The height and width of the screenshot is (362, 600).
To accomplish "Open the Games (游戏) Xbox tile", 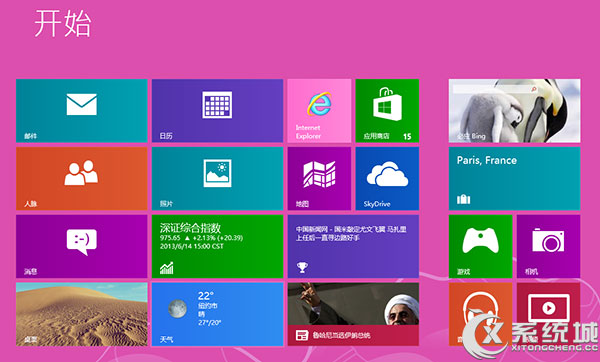I will click(480, 246).
